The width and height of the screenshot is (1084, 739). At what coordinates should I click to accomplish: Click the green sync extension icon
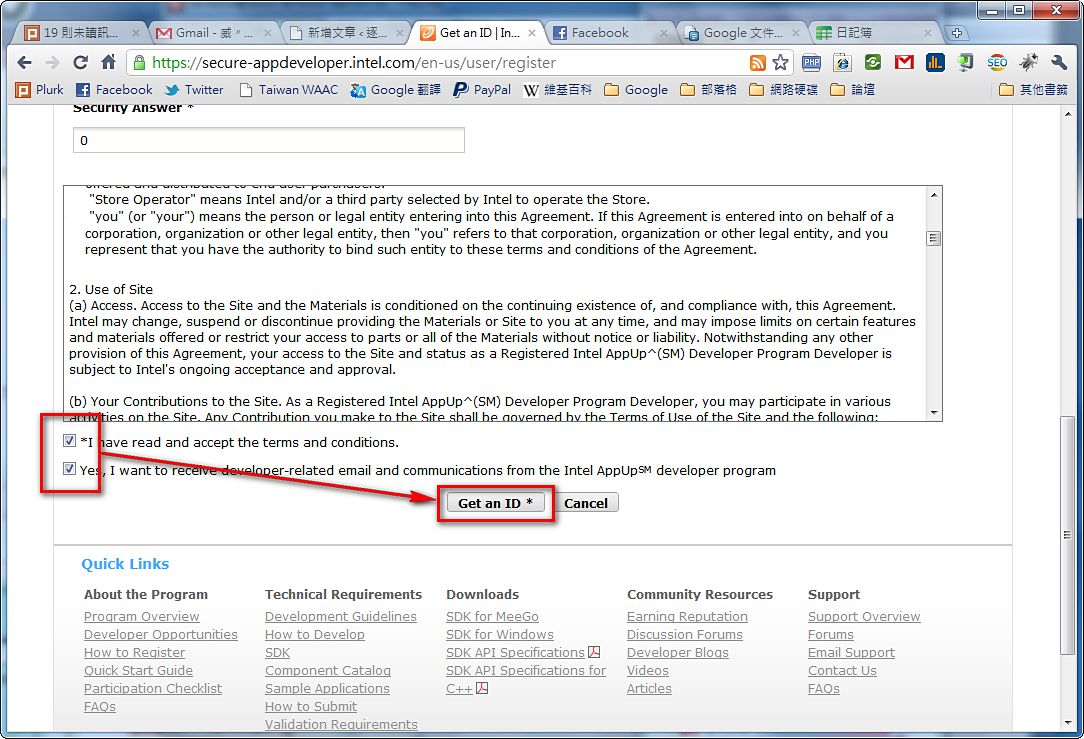pos(873,63)
